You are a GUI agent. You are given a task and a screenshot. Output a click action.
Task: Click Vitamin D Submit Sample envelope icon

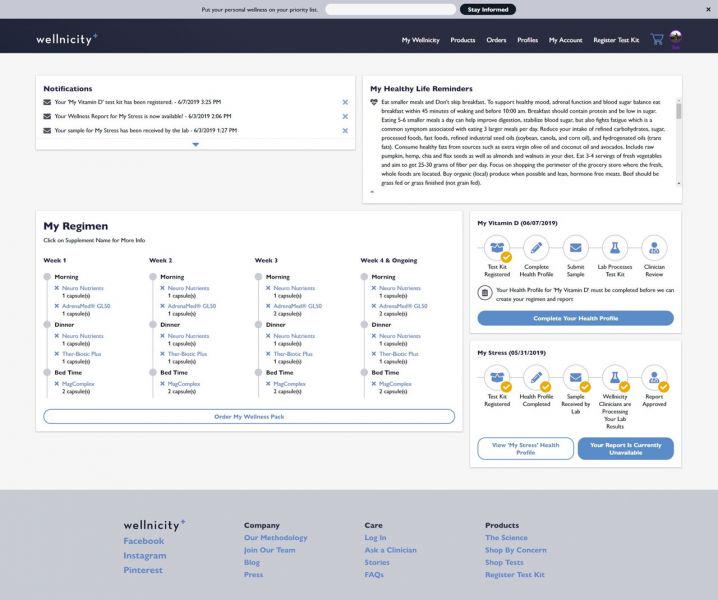[576, 248]
